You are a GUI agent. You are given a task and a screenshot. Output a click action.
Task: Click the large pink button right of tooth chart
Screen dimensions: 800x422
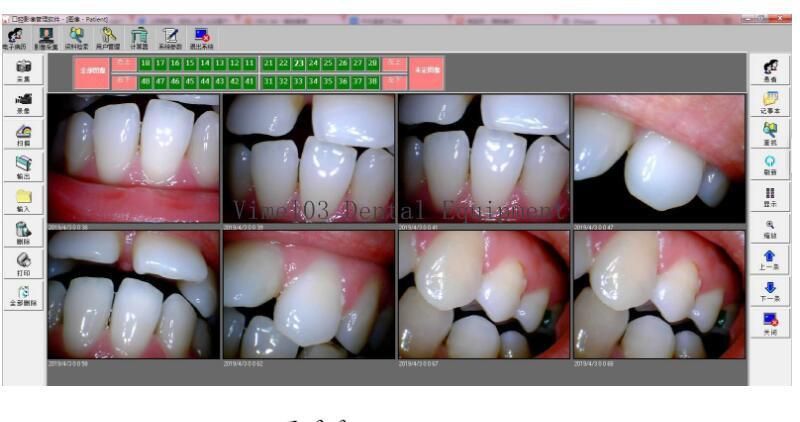pos(427,73)
